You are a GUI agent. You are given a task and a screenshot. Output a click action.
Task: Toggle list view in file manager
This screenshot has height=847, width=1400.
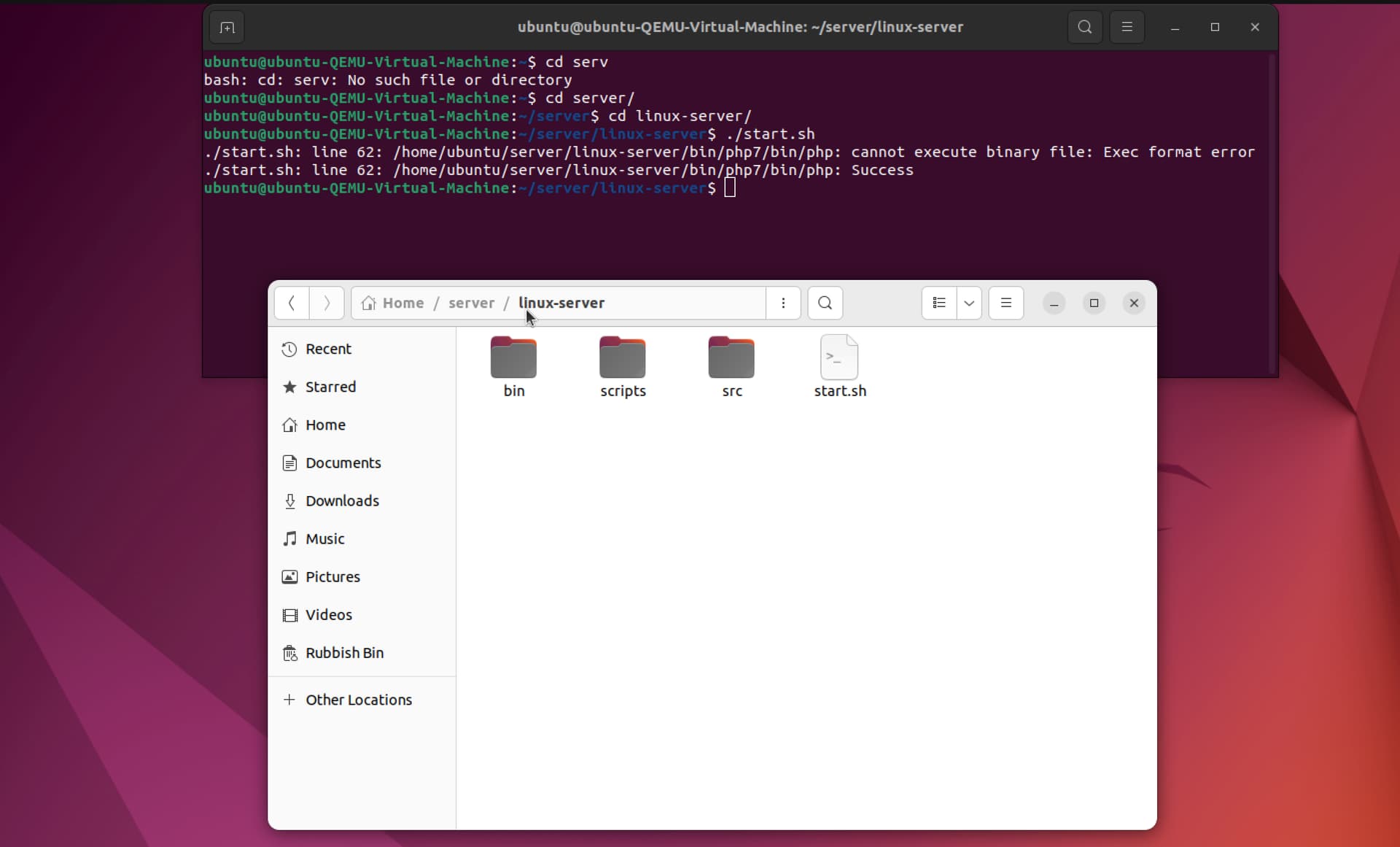[939, 303]
